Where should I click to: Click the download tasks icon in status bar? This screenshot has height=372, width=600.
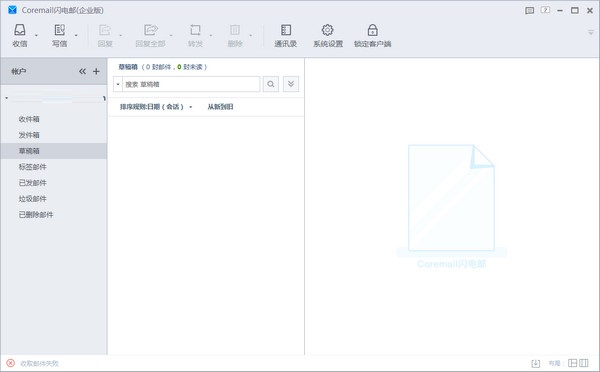[536, 363]
